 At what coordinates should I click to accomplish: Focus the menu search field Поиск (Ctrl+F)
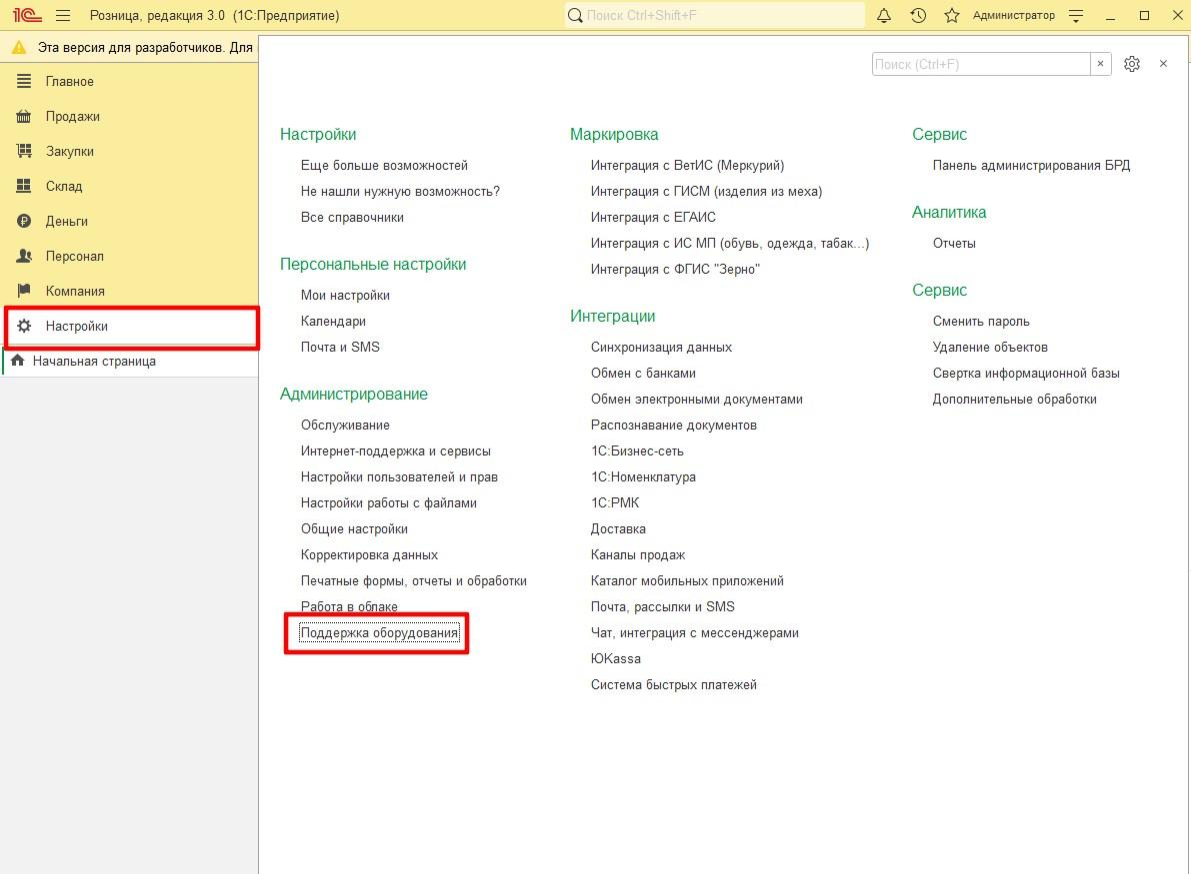[981, 64]
